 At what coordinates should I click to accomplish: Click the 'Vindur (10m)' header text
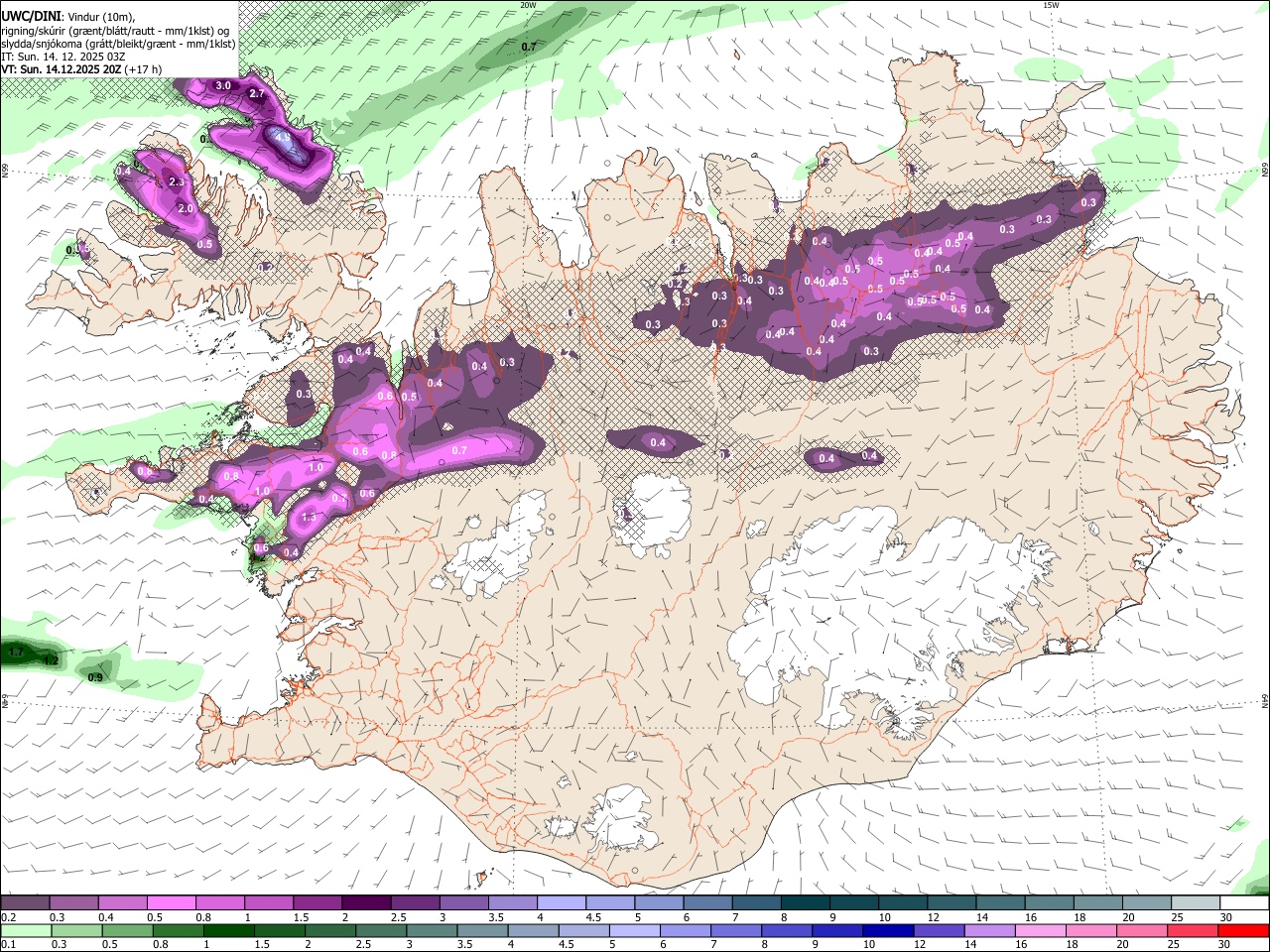click(100, 16)
